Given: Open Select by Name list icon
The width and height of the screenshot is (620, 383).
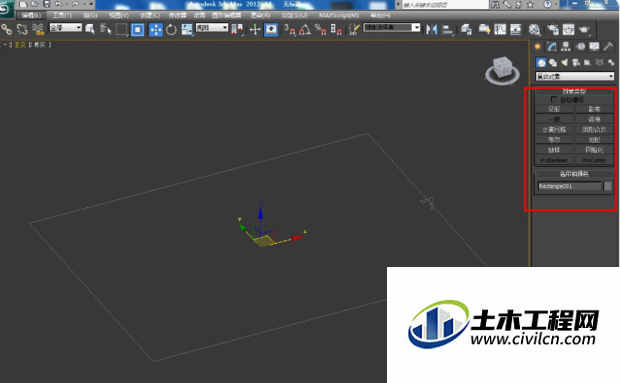Looking at the screenshot, I should (x=106, y=29).
